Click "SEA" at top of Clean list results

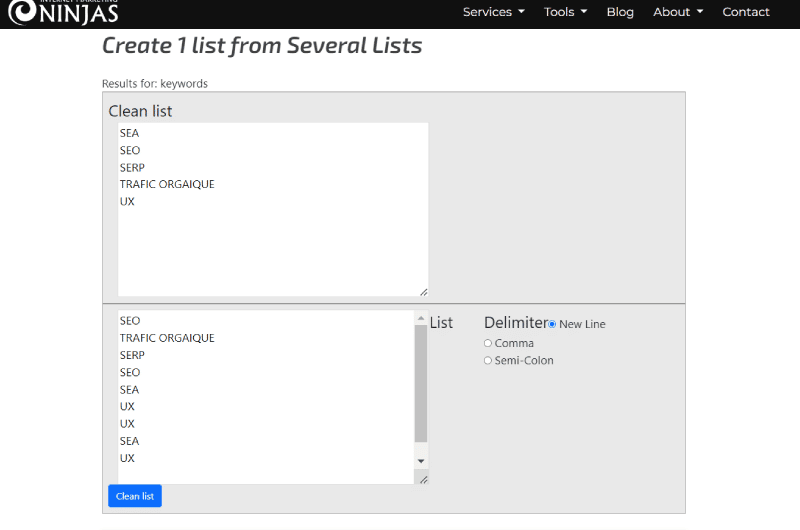click(x=129, y=133)
